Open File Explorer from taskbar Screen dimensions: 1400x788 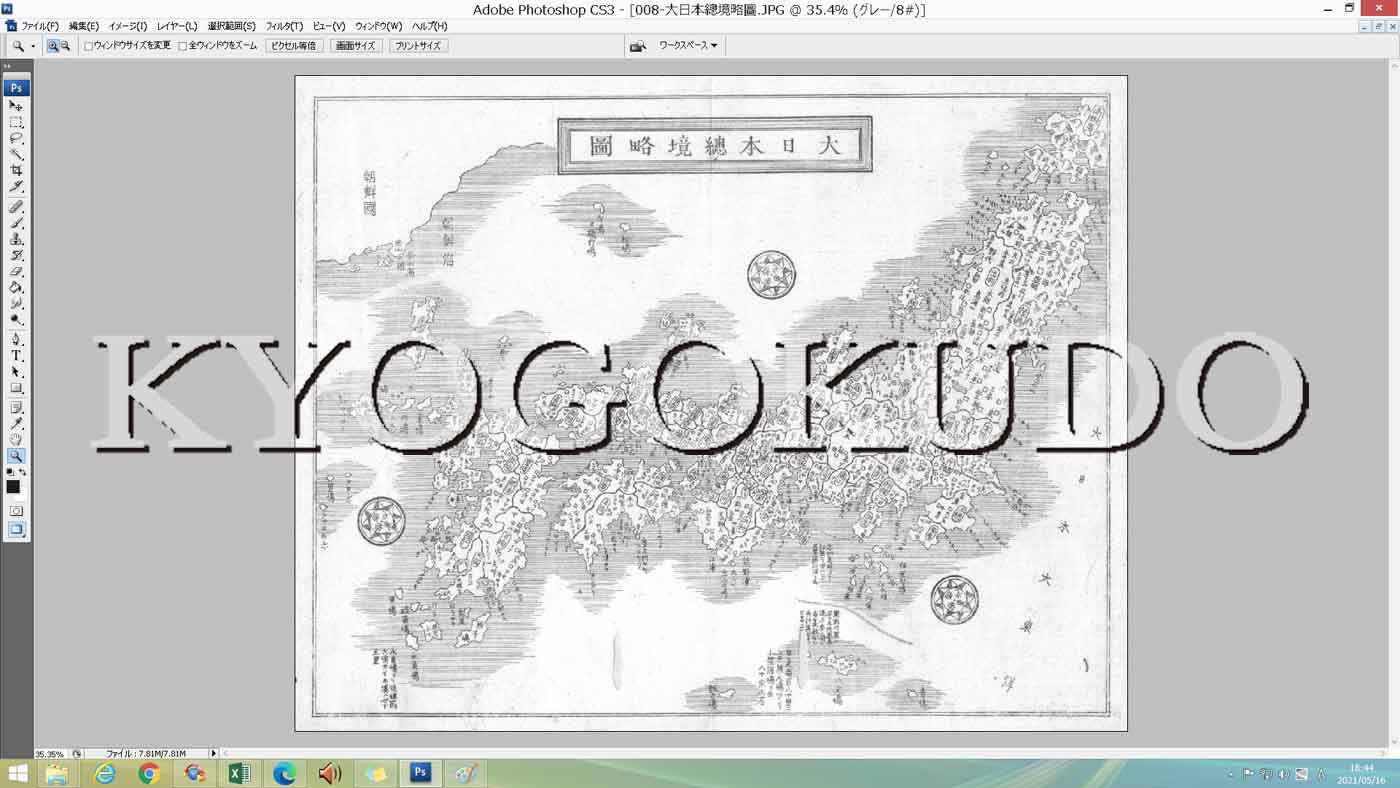[57, 773]
